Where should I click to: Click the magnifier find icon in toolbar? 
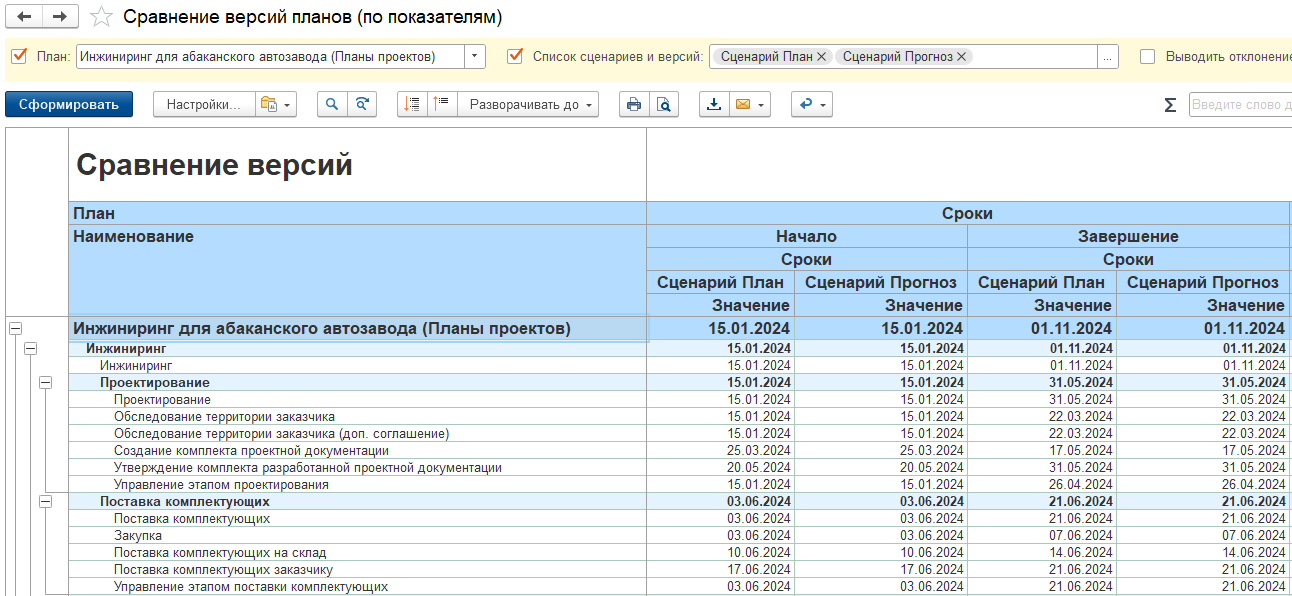332,104
